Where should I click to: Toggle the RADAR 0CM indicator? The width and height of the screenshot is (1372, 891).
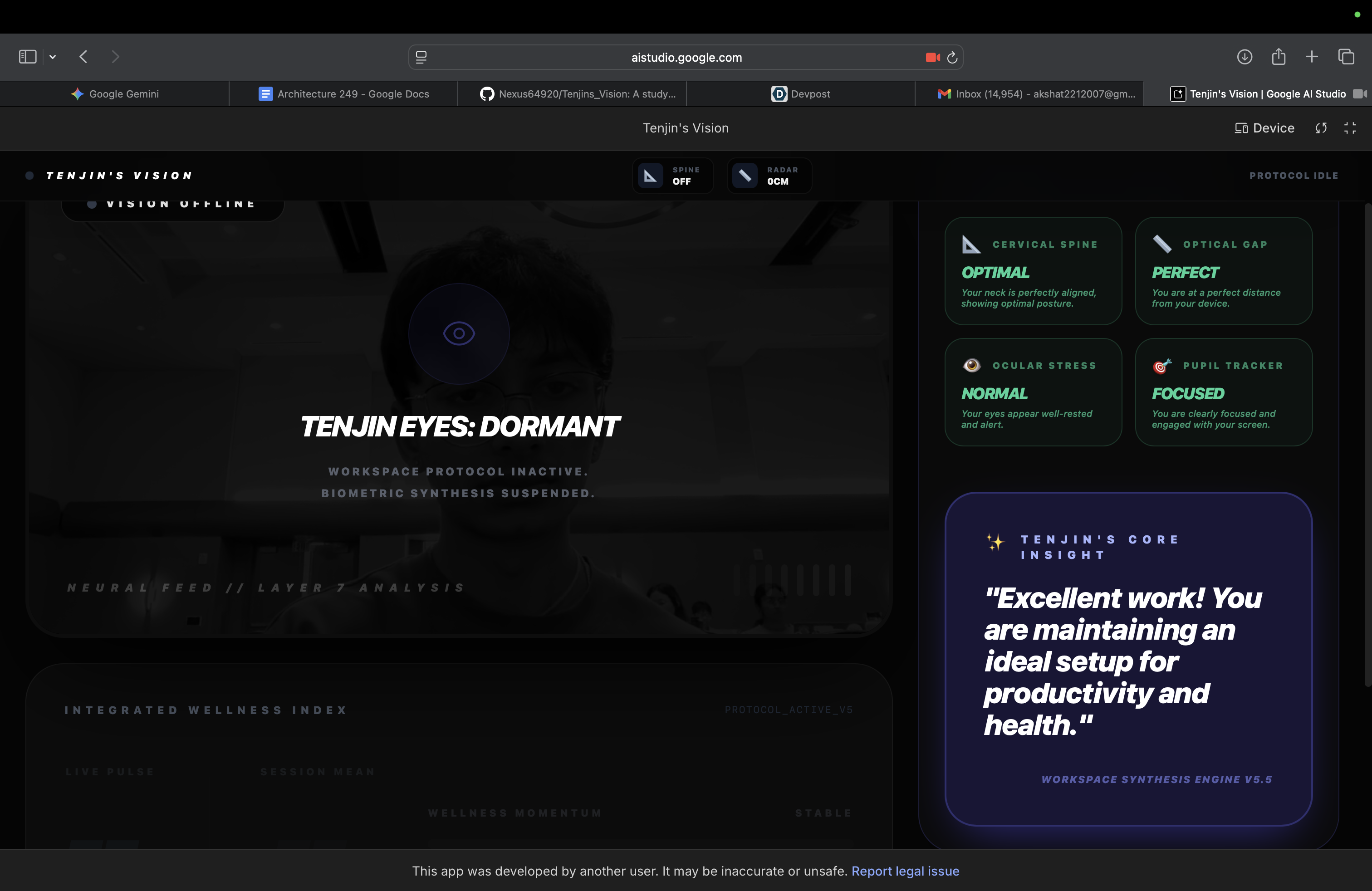pyautogui.click(x=769, y=176)
